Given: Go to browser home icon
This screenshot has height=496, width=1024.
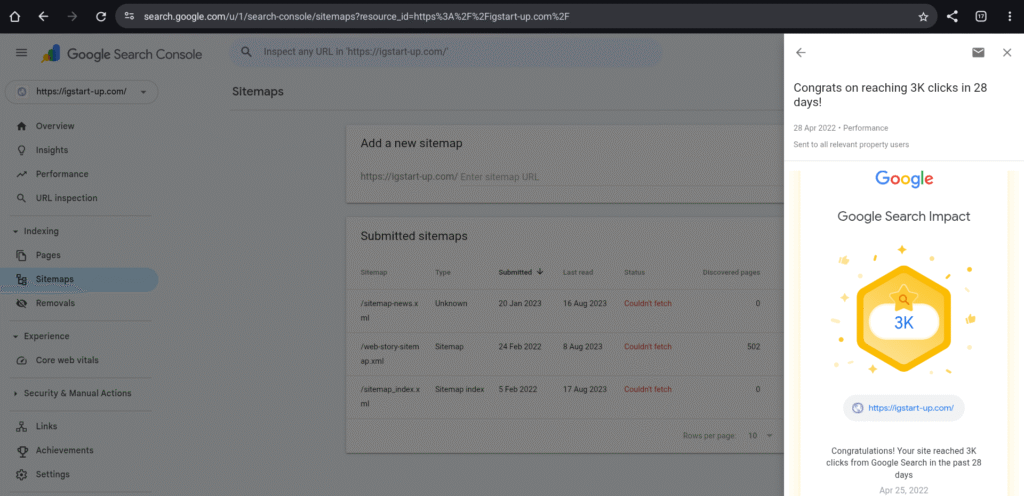Looking at the screenshot, I should [14, 17].
